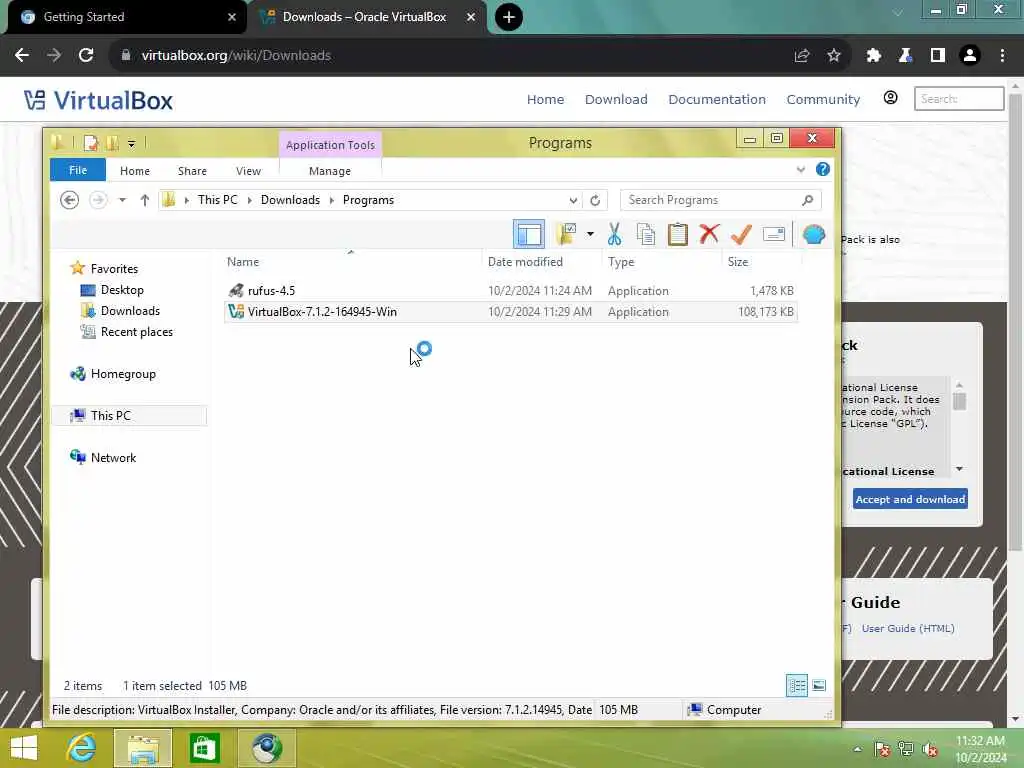Sort by the Size column header
1024x768 pixels.
[x=738, y=262]
